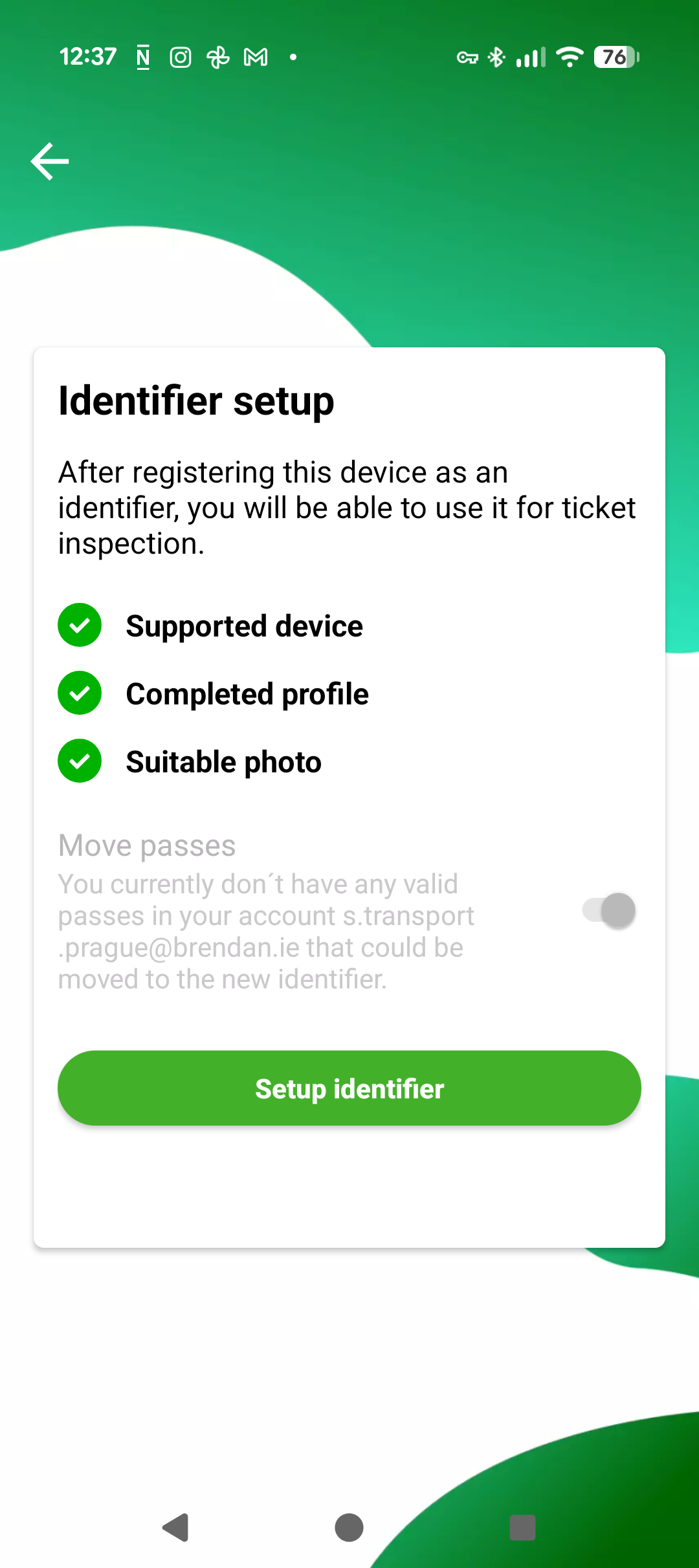Tap the Bluetooth status icon
This screenshot has height=1568, width=699.
(496, 58)
